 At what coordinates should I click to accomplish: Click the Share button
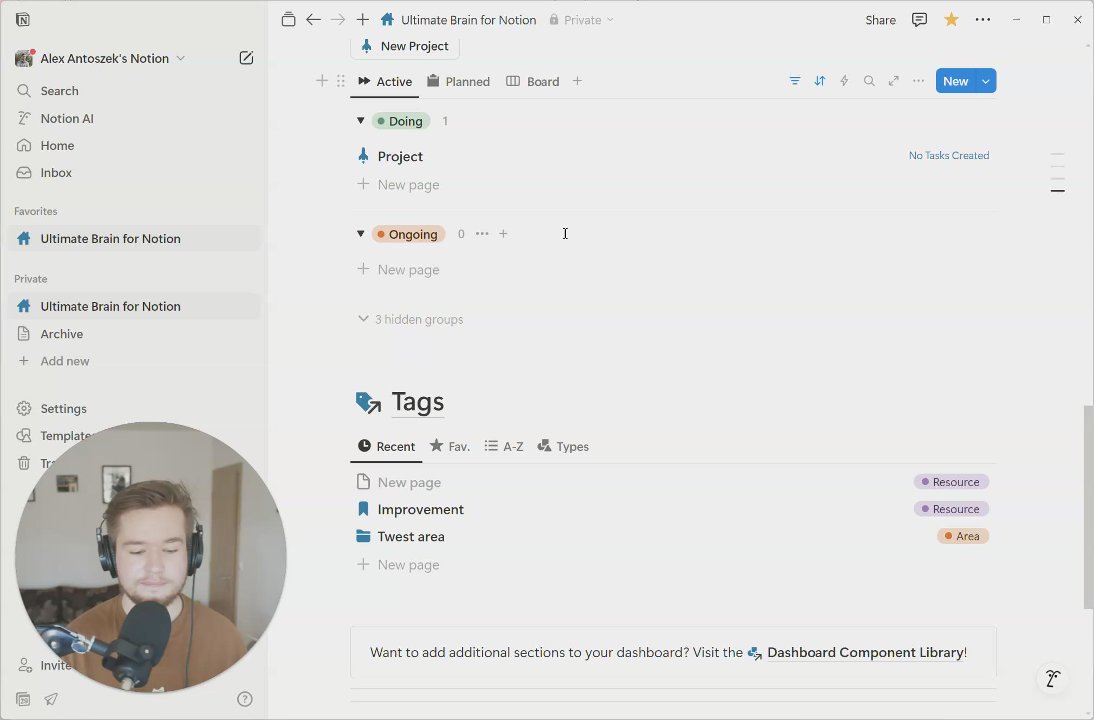pos(881,20)
